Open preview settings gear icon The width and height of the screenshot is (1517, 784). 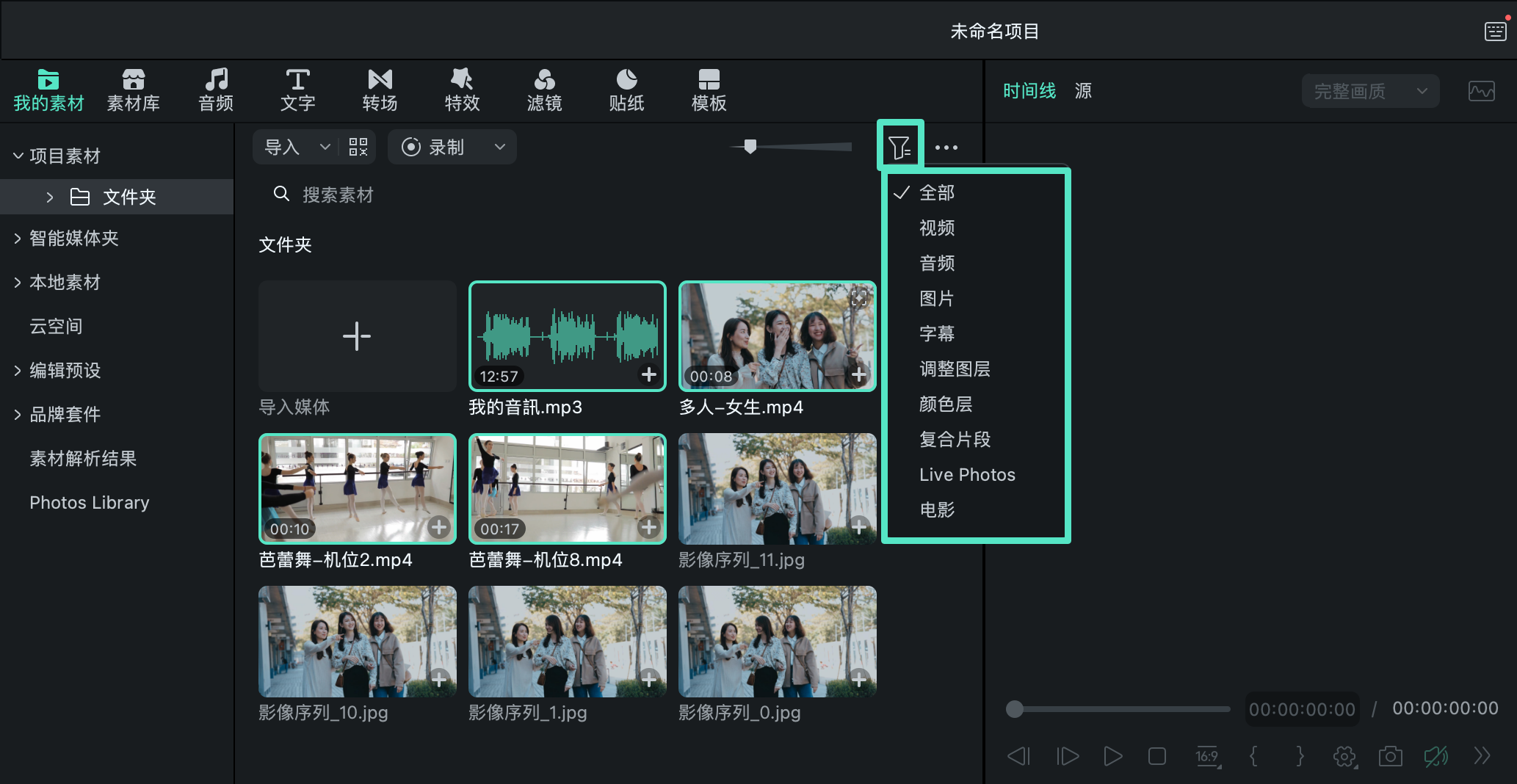click(1344, 756)
